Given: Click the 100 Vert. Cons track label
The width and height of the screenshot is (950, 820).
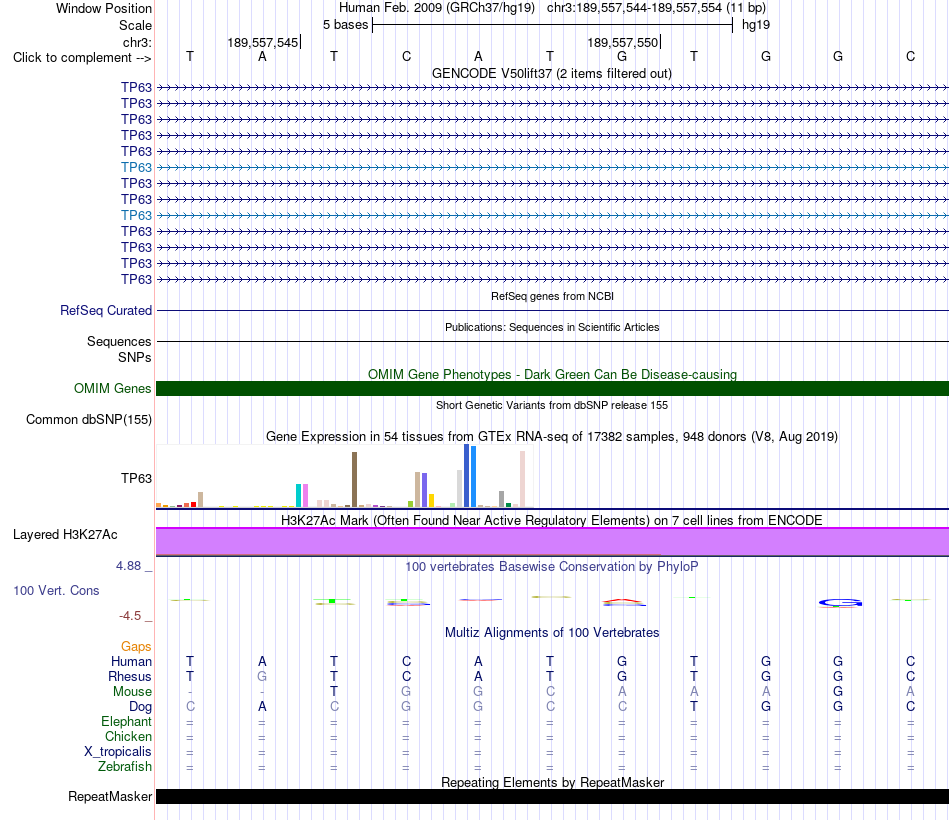Looking at the screenshot, I should tap(56, 590).
